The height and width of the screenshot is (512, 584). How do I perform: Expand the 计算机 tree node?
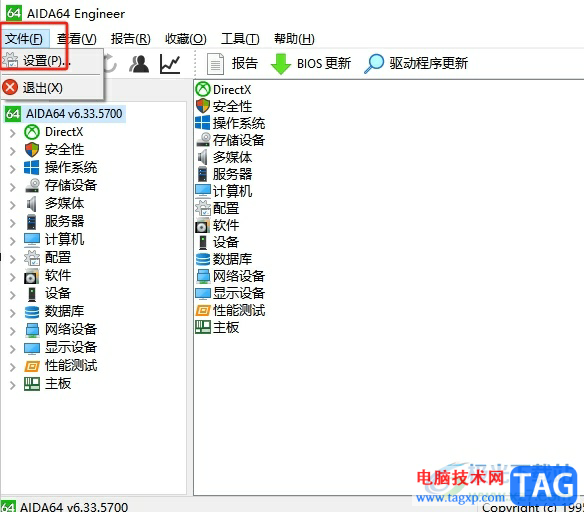click(12, 240)
